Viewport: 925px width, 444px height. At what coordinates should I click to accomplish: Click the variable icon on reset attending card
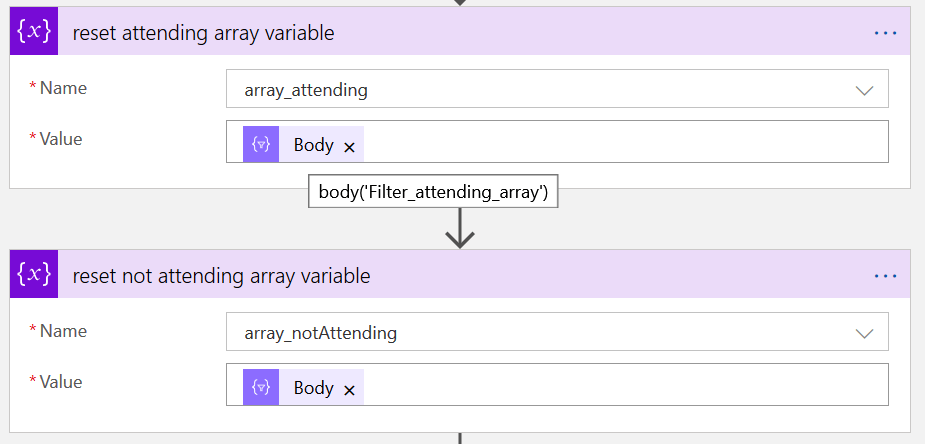[x=33, y=32]
